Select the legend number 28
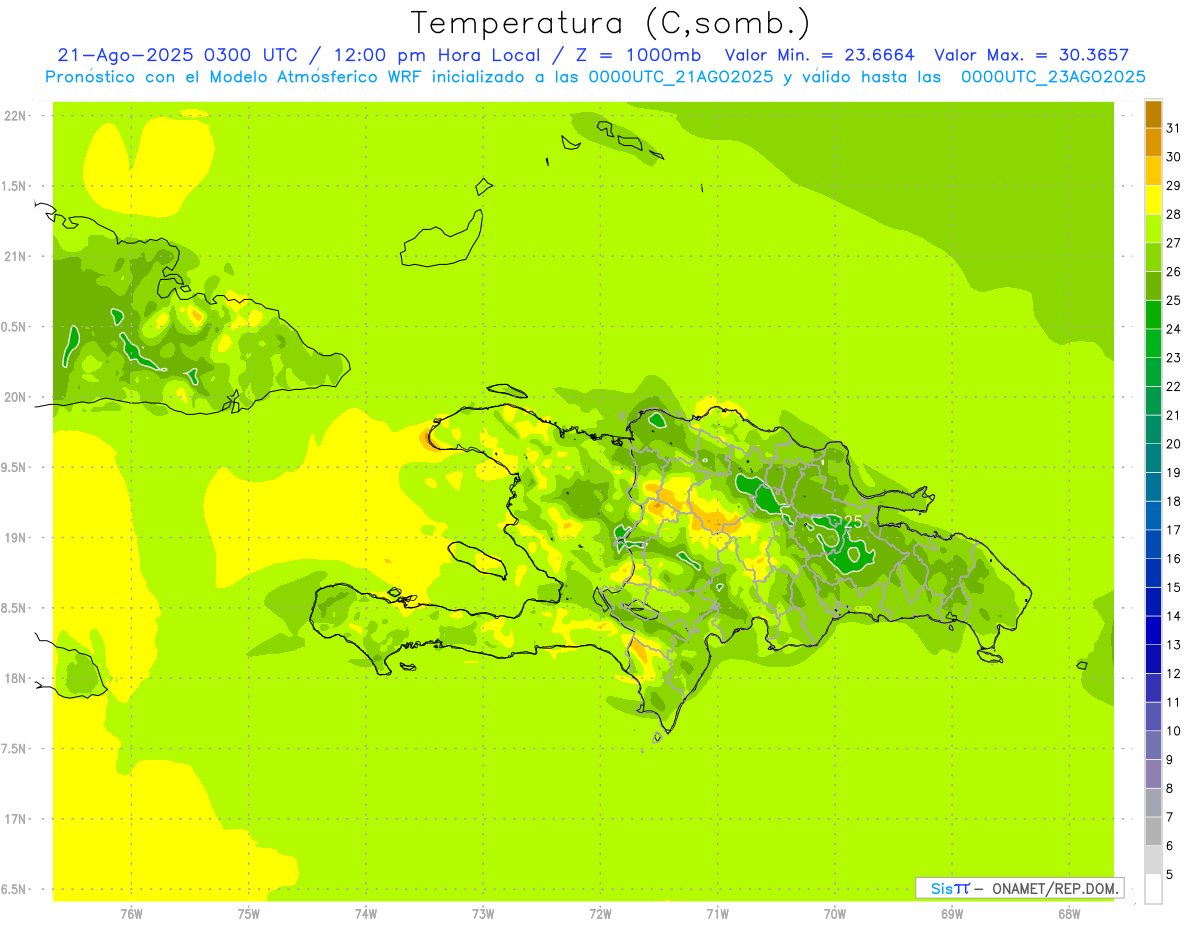Viewport: 1200px width, 927px height. pyautogui.click(x=1174, y=214)
